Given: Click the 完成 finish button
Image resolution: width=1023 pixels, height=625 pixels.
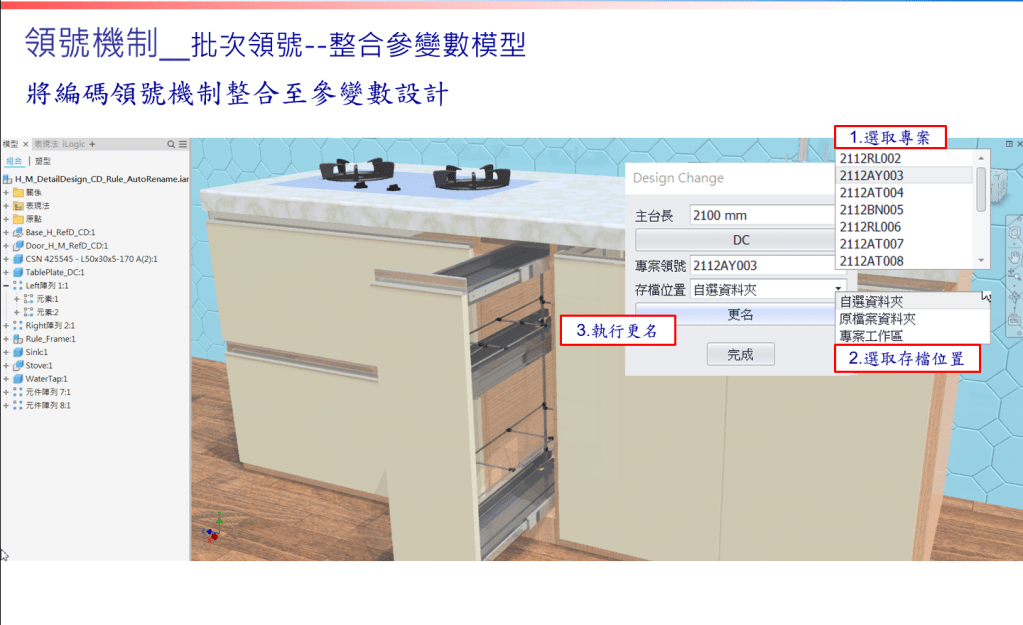Looking at the screenshot, I should pos(741,354).
